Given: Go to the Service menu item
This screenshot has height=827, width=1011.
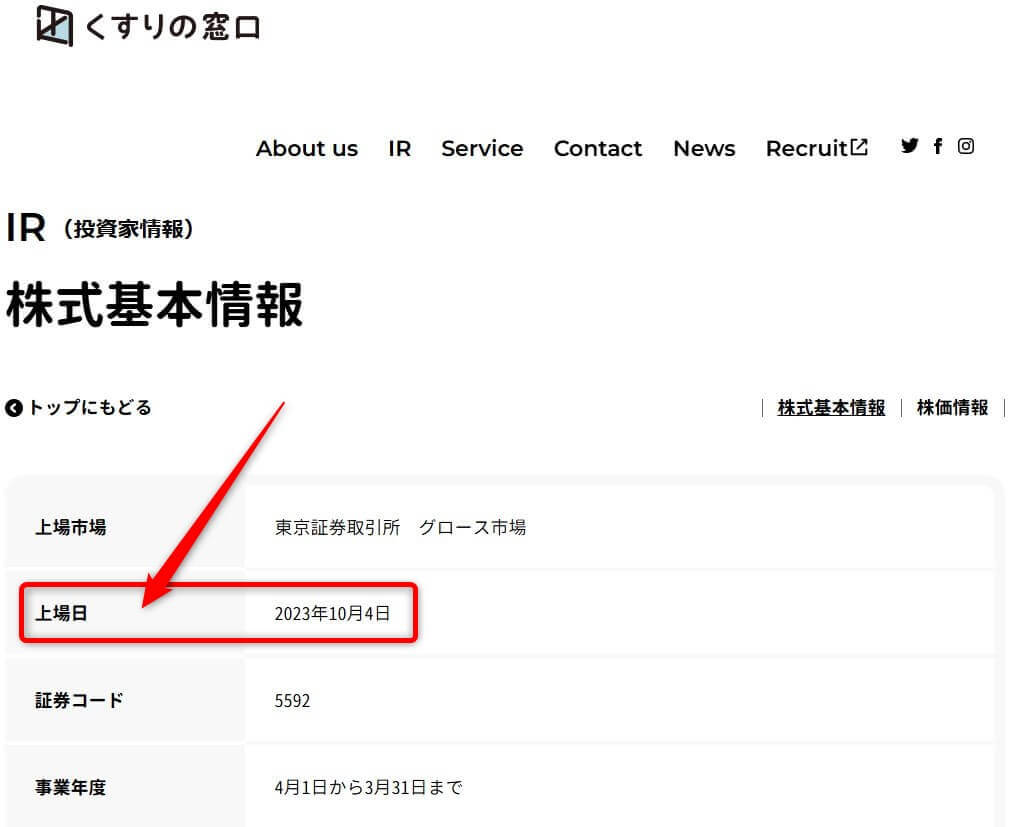Looking at the screenshot, I should (482, 149).
